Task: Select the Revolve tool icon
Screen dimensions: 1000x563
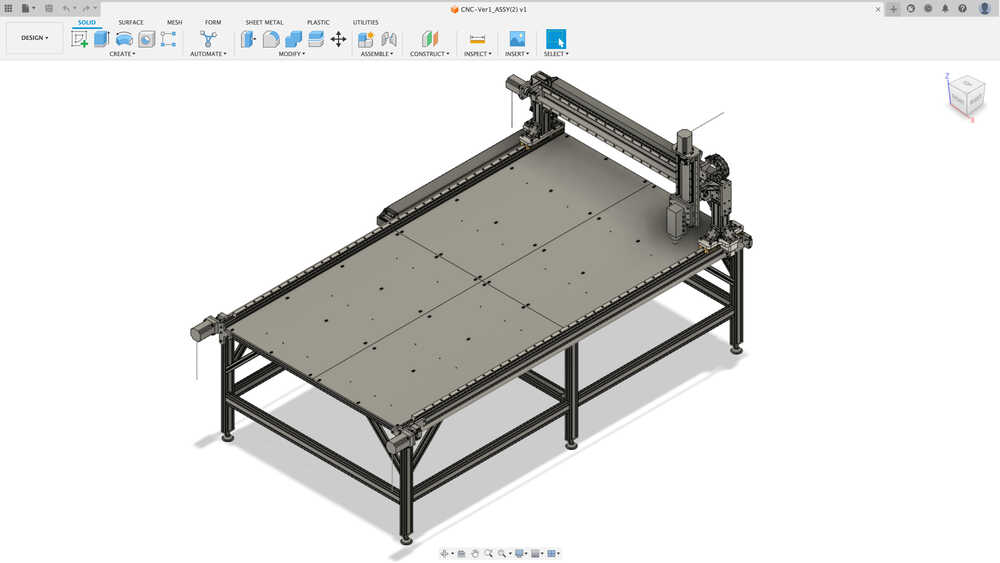Action: tap(124, 39)
